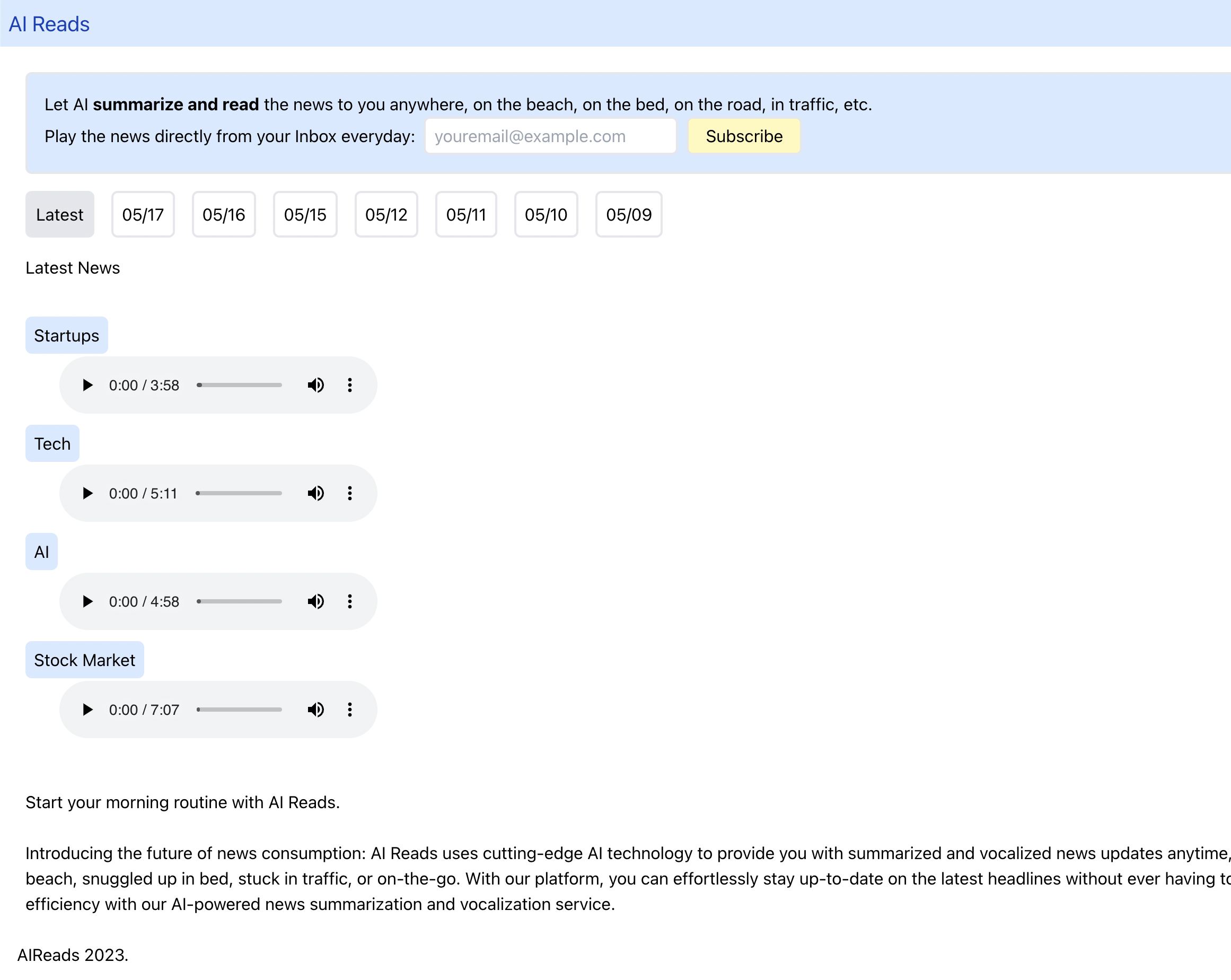Open more options for Tech audio

(x=350, y=493)
